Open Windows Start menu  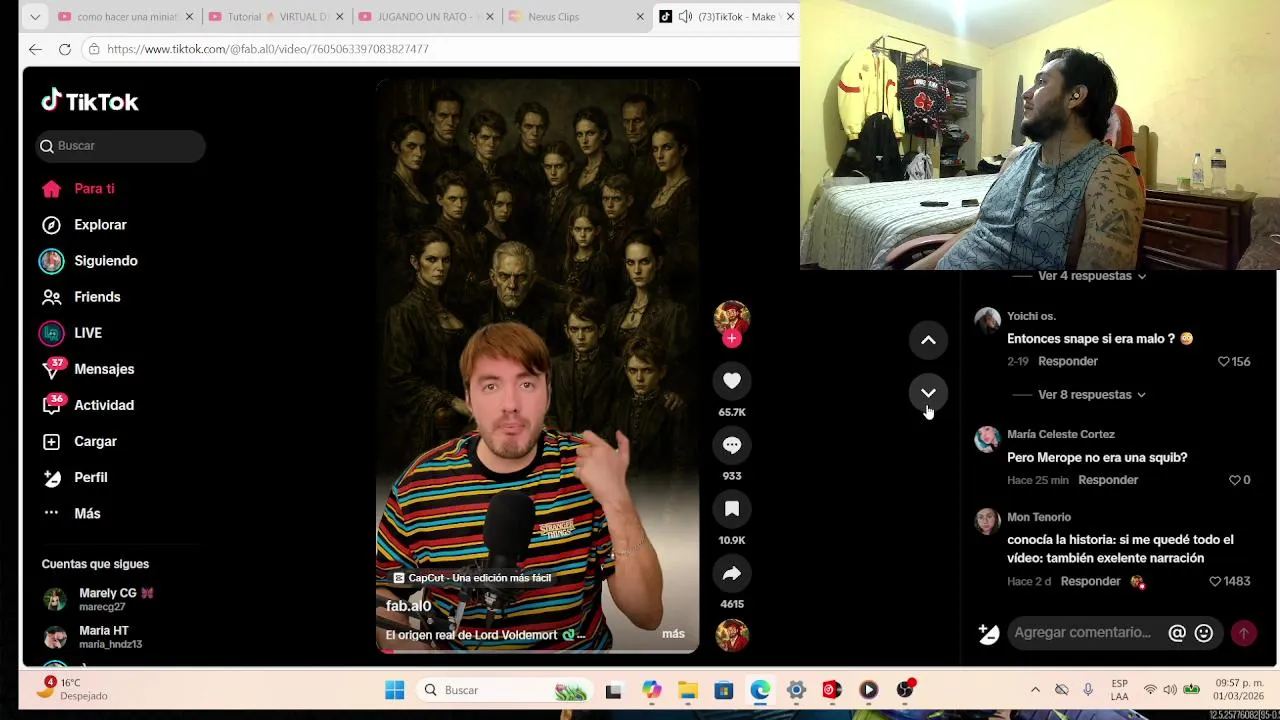(395, 690)
